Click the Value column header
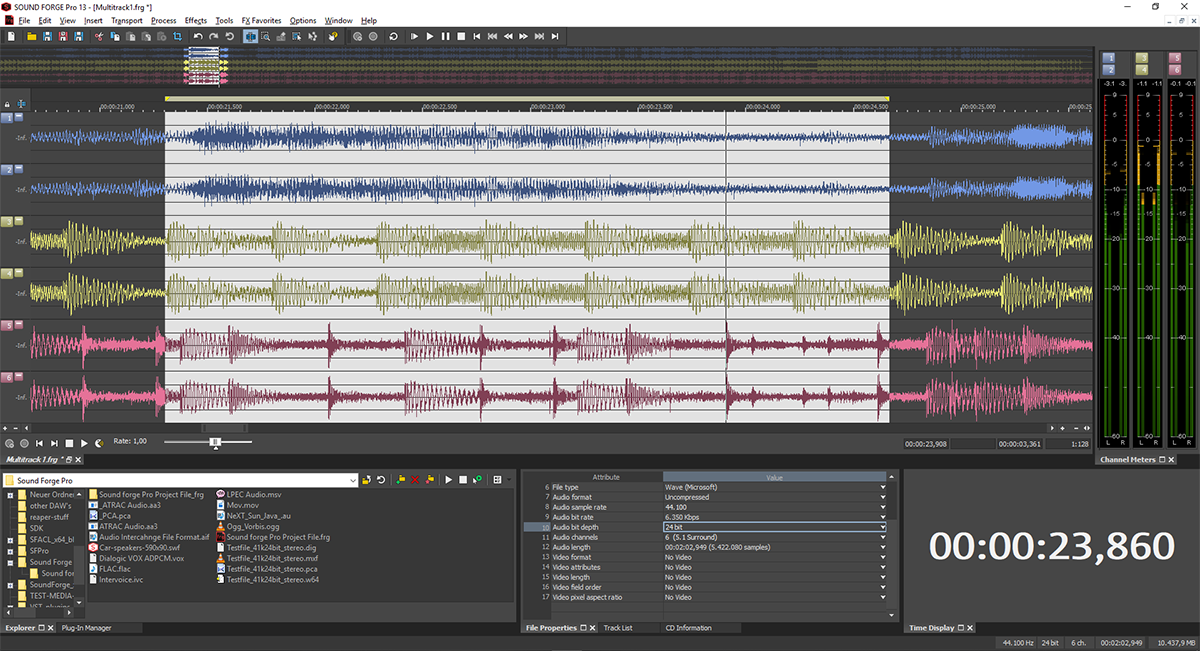The height and width of the screenshot is (651, 1200). pos(774,477)
